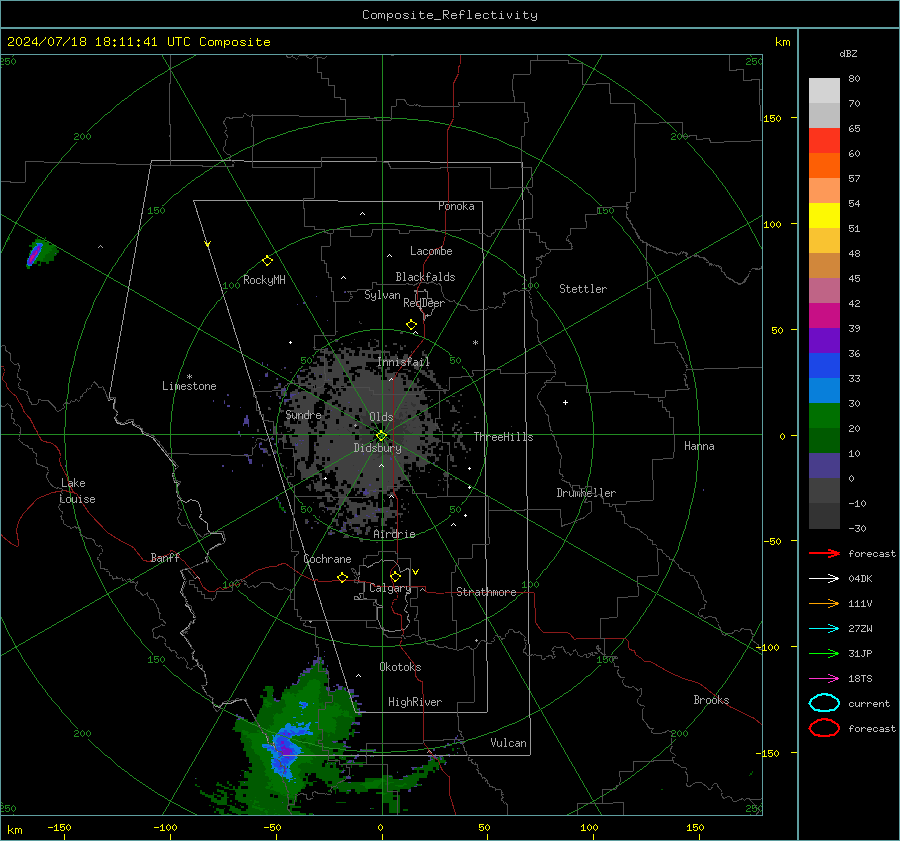
Task: Click the Limestone label
Action: pyautogui.click(x=189, y=386)
